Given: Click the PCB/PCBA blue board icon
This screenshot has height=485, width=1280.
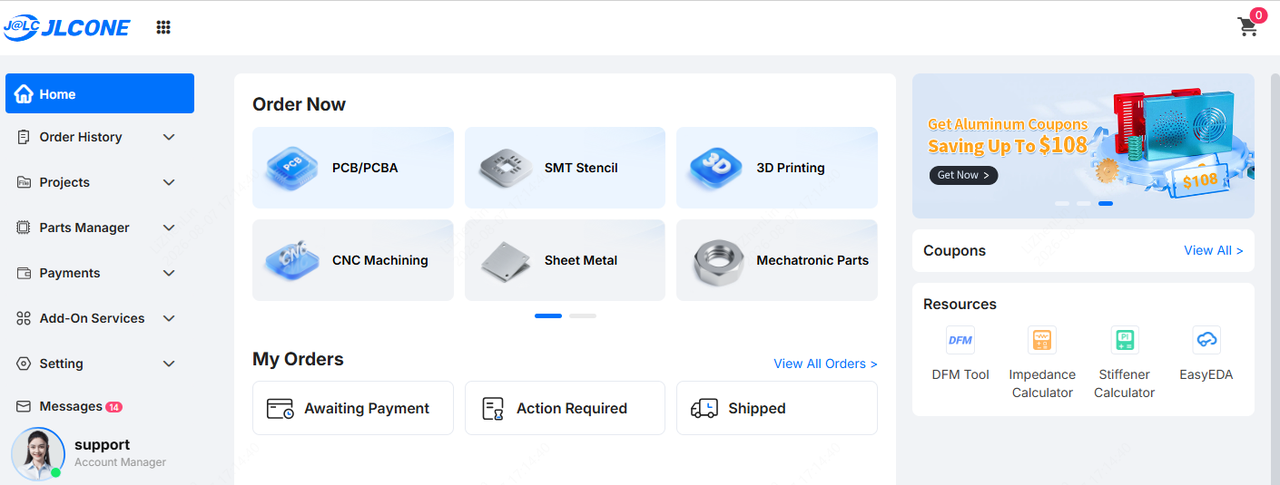Looking at the screenshot, I should (x=292, y=166).
